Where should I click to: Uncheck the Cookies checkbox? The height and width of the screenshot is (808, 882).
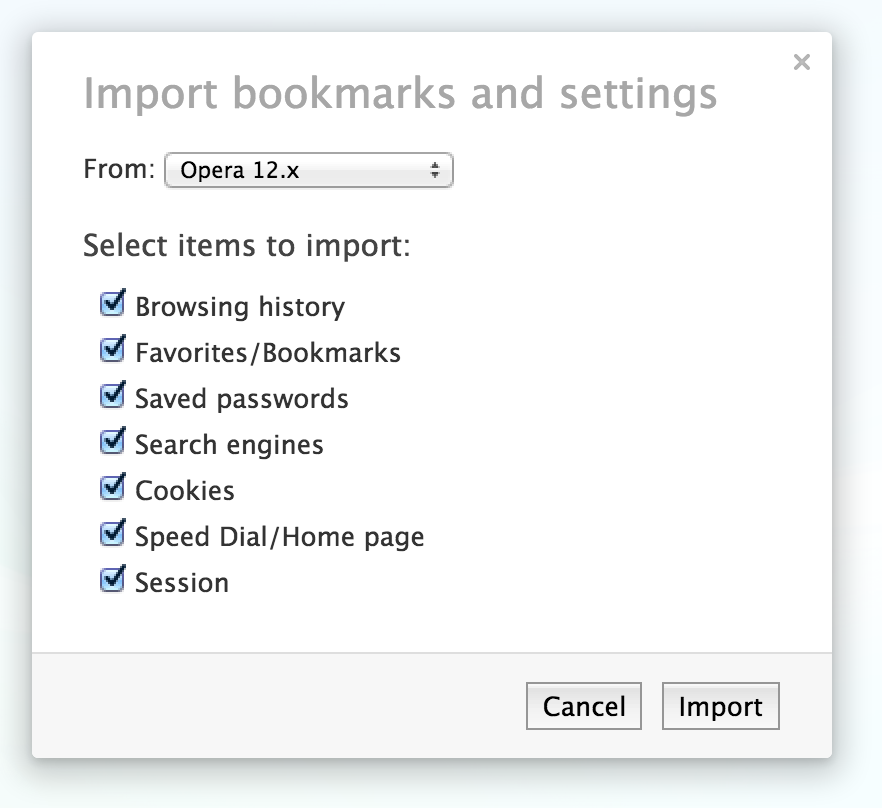(x=113, y=488)
